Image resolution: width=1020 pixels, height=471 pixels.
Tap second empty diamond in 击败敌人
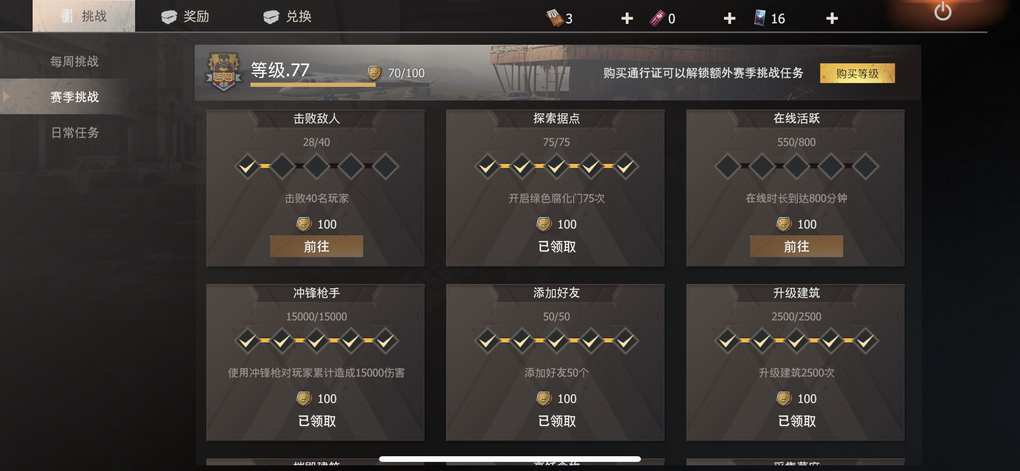pyautogui.click(x=317, y=167)
